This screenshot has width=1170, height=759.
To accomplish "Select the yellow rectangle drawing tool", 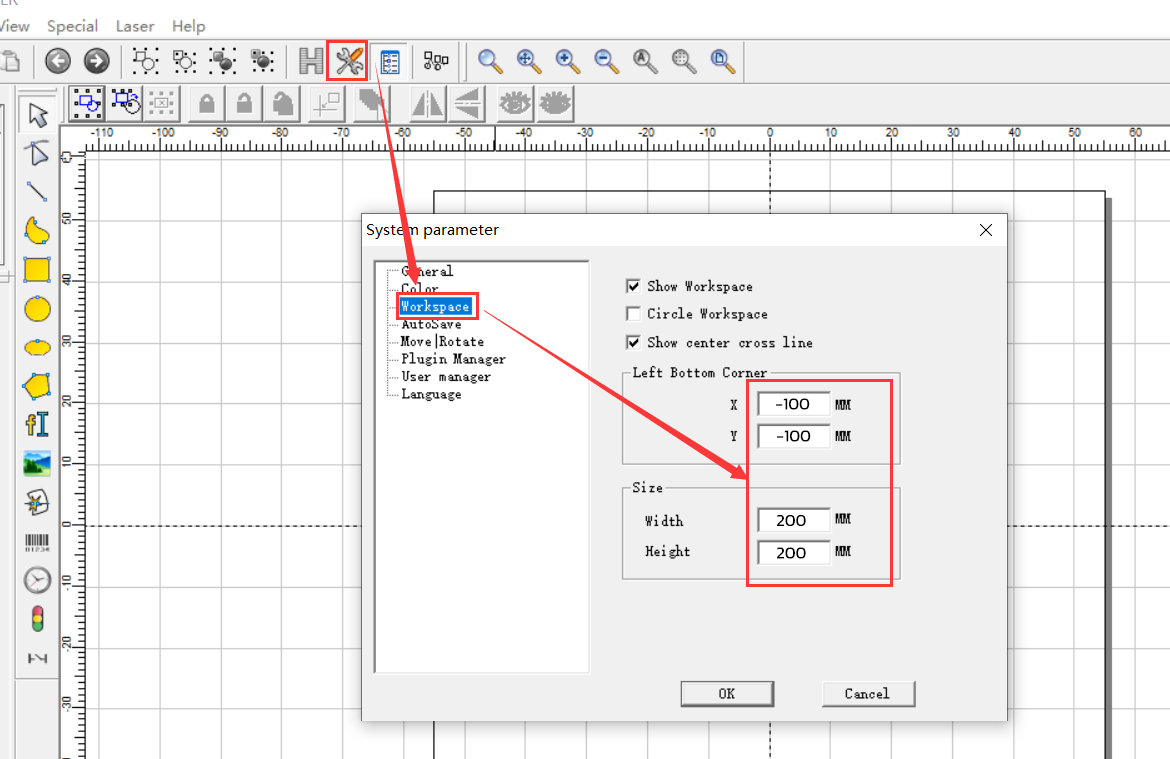I will (x=37, y=270).
